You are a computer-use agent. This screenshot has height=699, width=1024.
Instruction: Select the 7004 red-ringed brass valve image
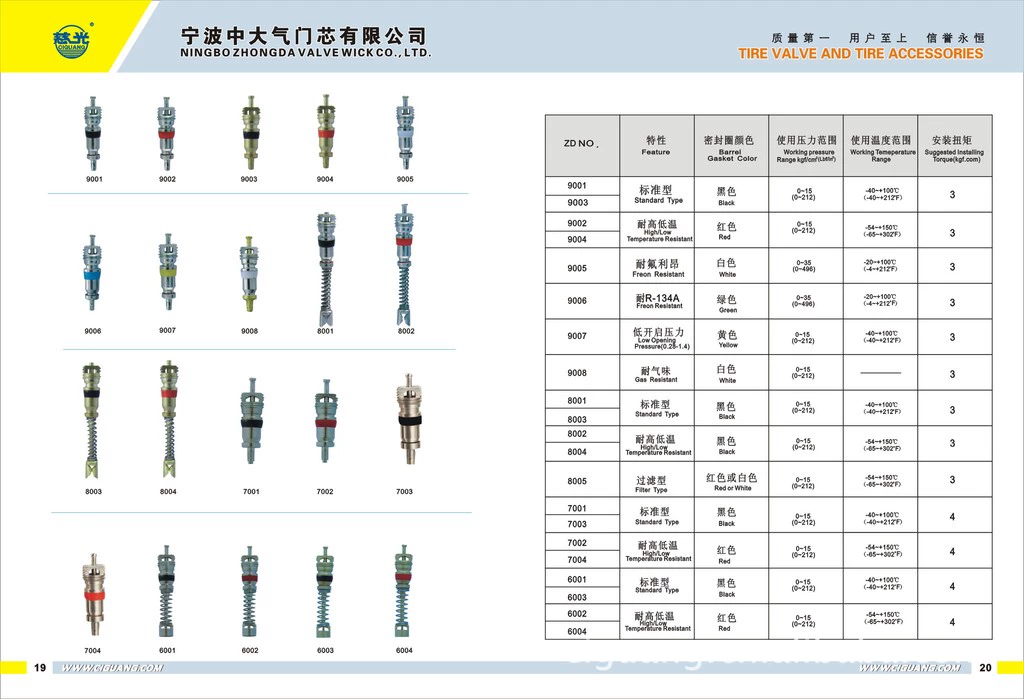point(93,592)
